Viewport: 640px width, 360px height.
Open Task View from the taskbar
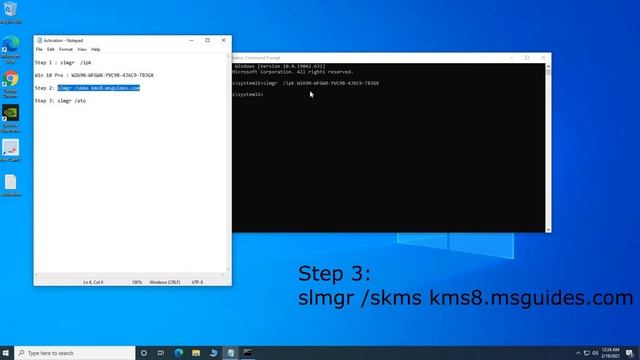pyautogui.click(x=161, y=353)
